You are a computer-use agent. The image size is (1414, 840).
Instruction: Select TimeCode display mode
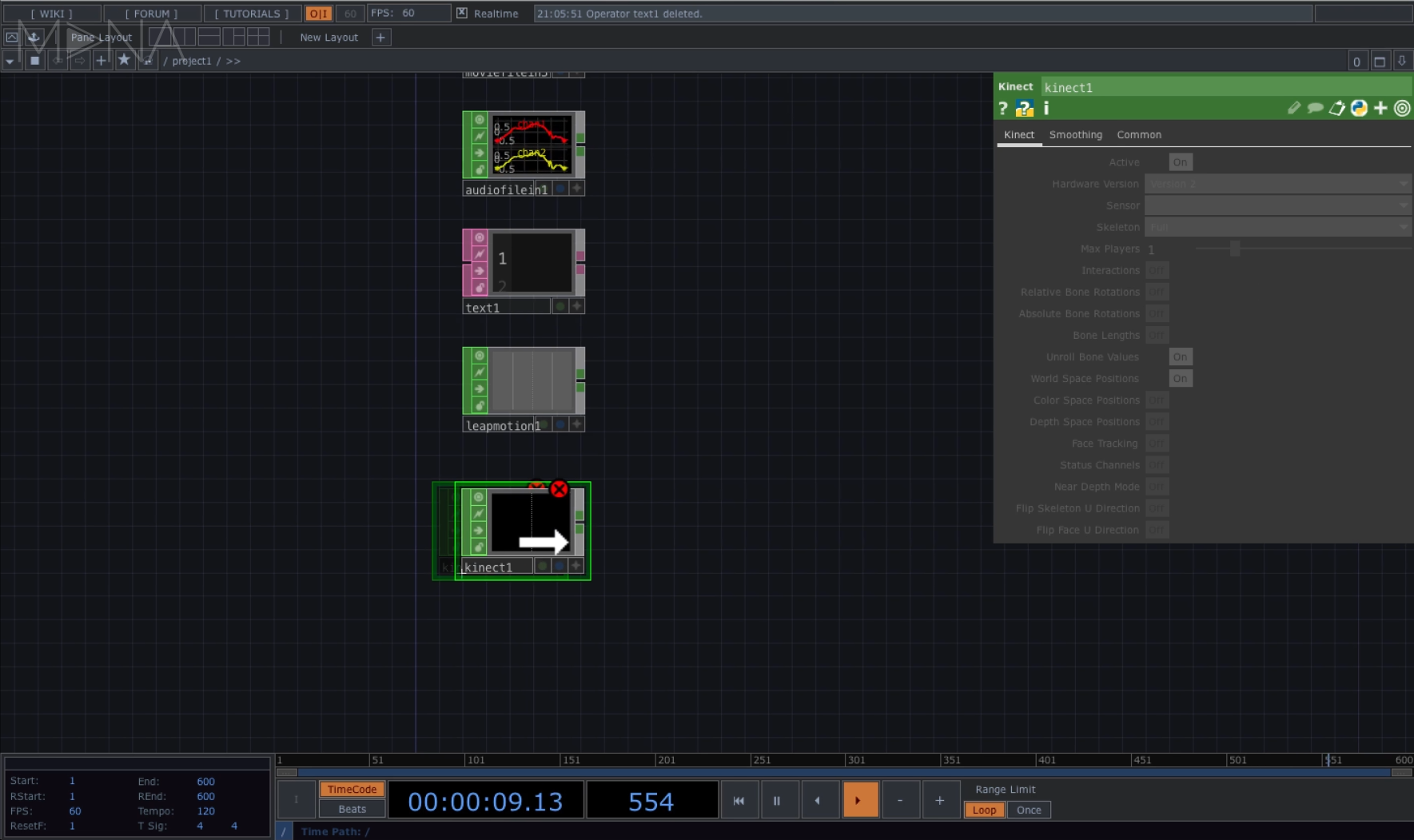[x=352, y=790]
